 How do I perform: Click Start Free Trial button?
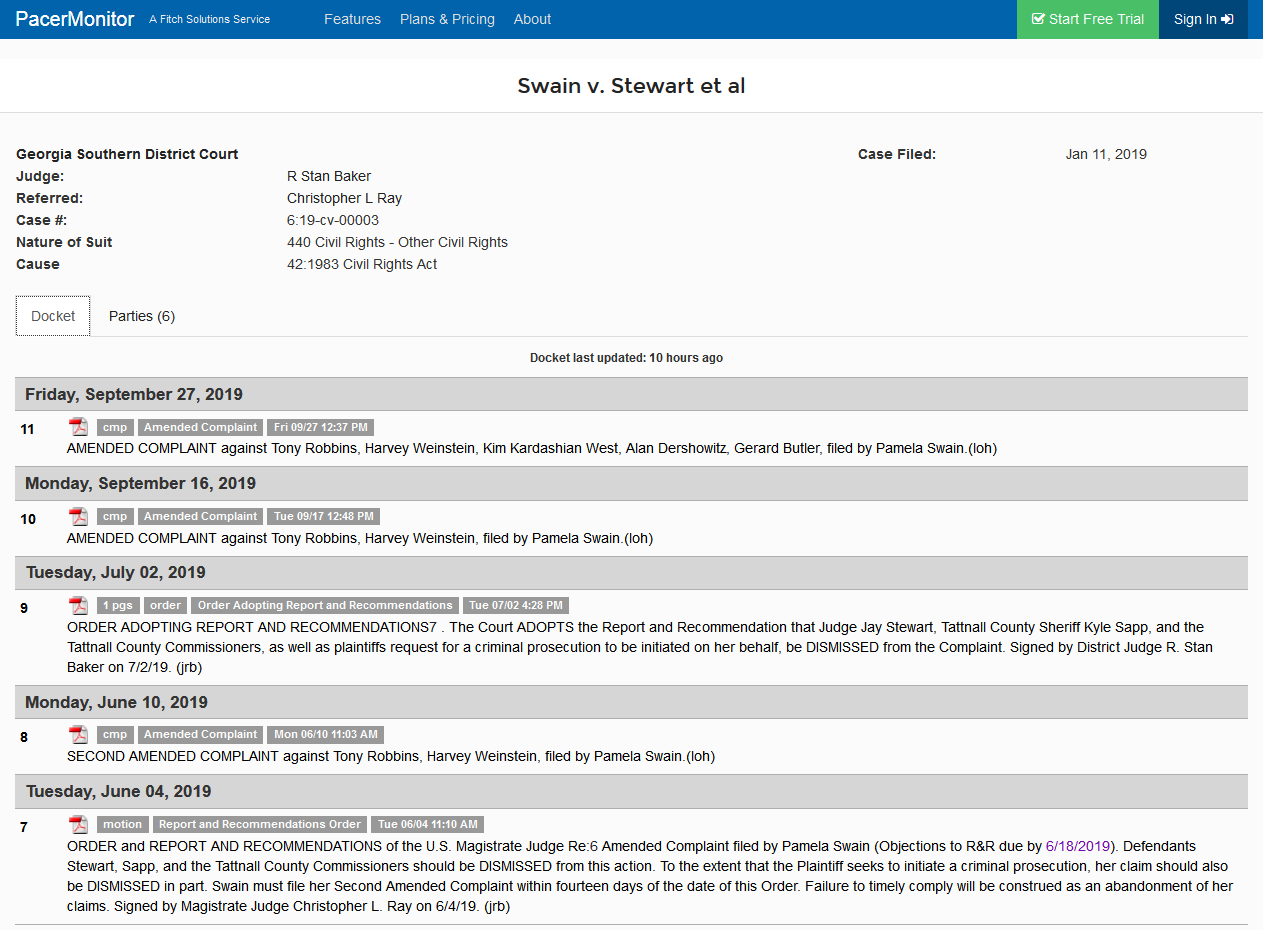coord(1088,19)
